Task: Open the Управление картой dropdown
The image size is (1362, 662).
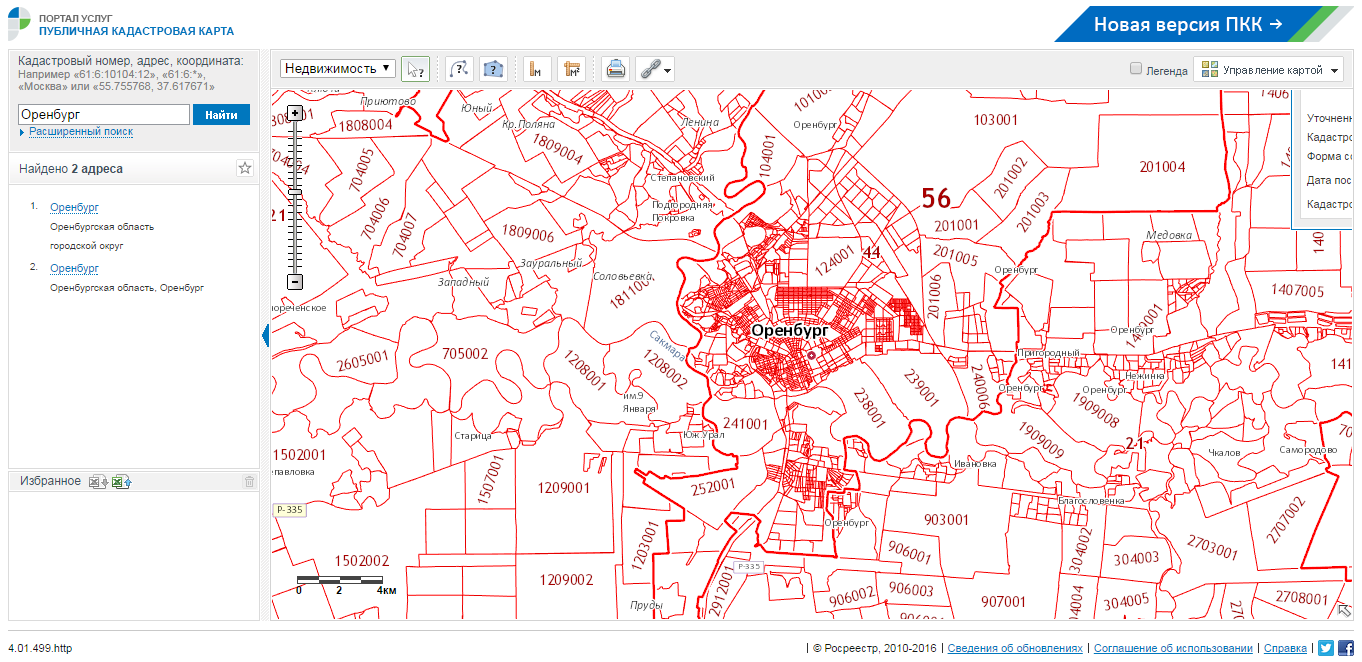Action: tap(1270, 70)
